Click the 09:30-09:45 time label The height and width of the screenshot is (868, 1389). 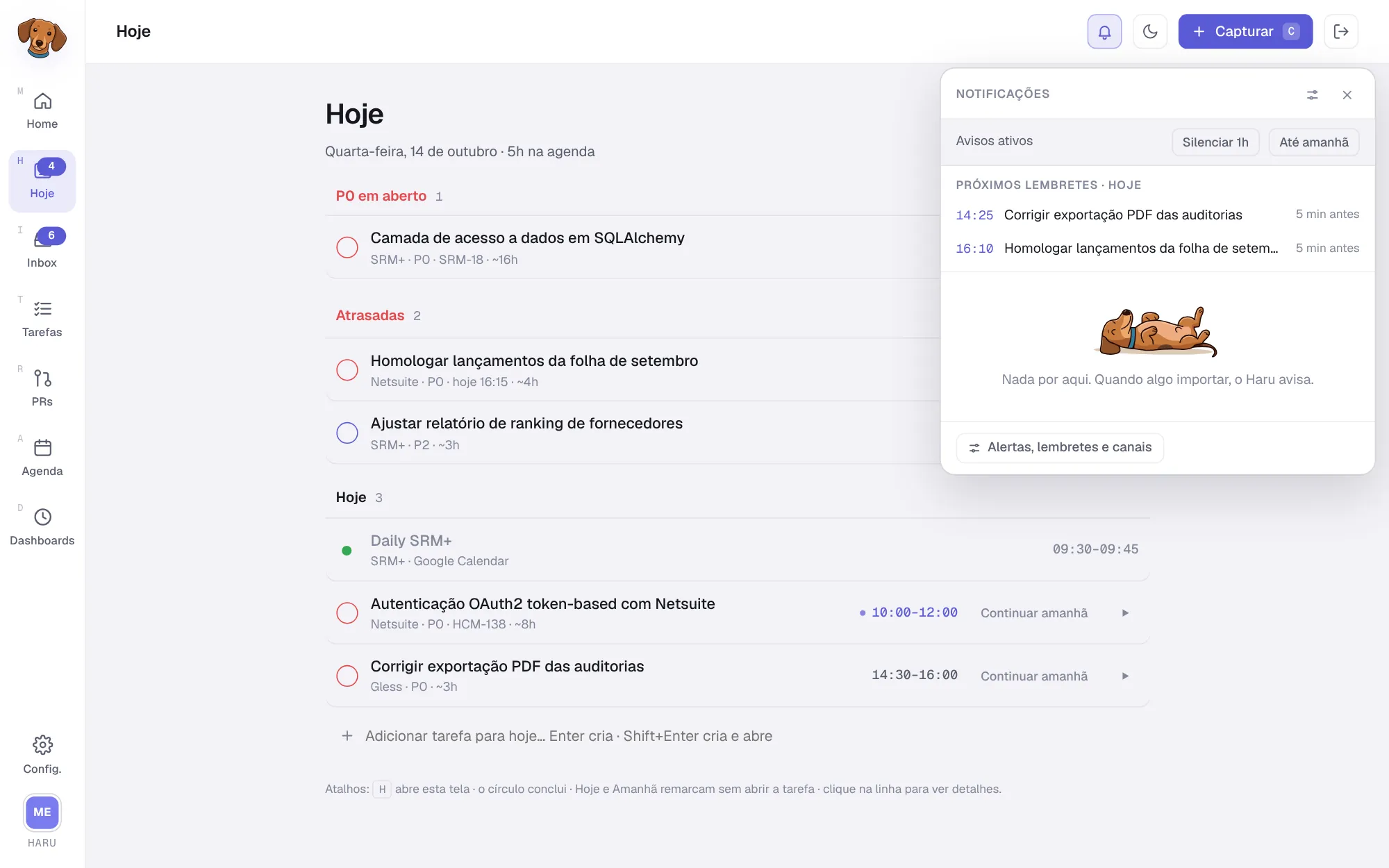click(1095, 549)
